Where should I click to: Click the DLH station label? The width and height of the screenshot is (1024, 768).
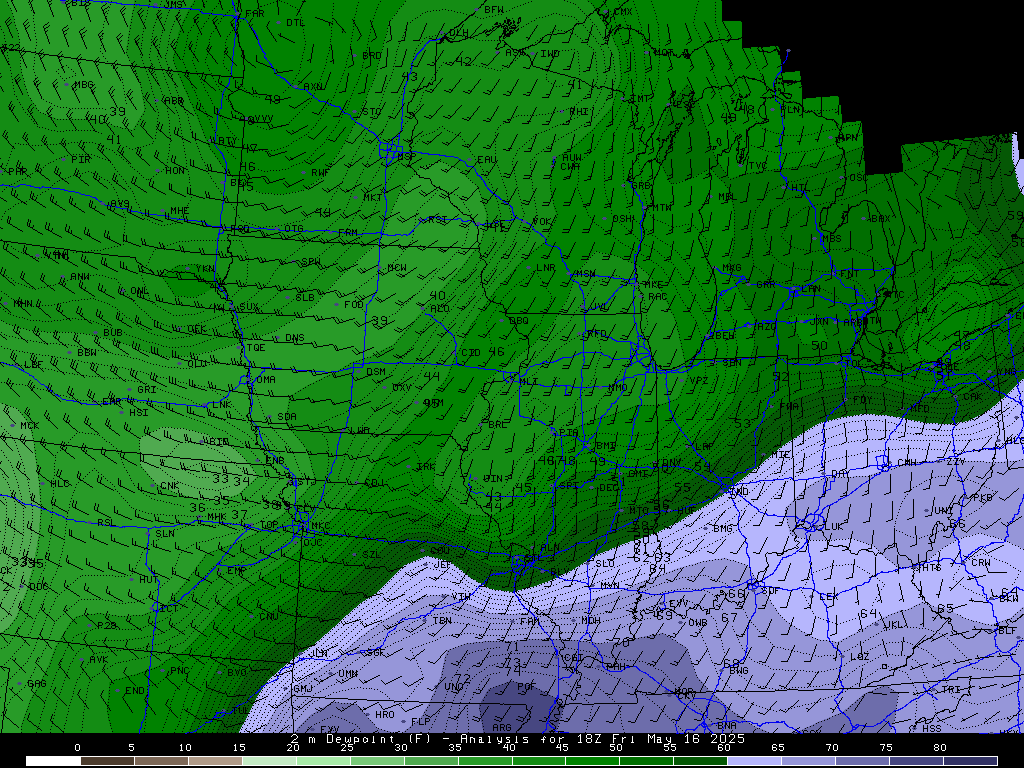click(458, 33)
